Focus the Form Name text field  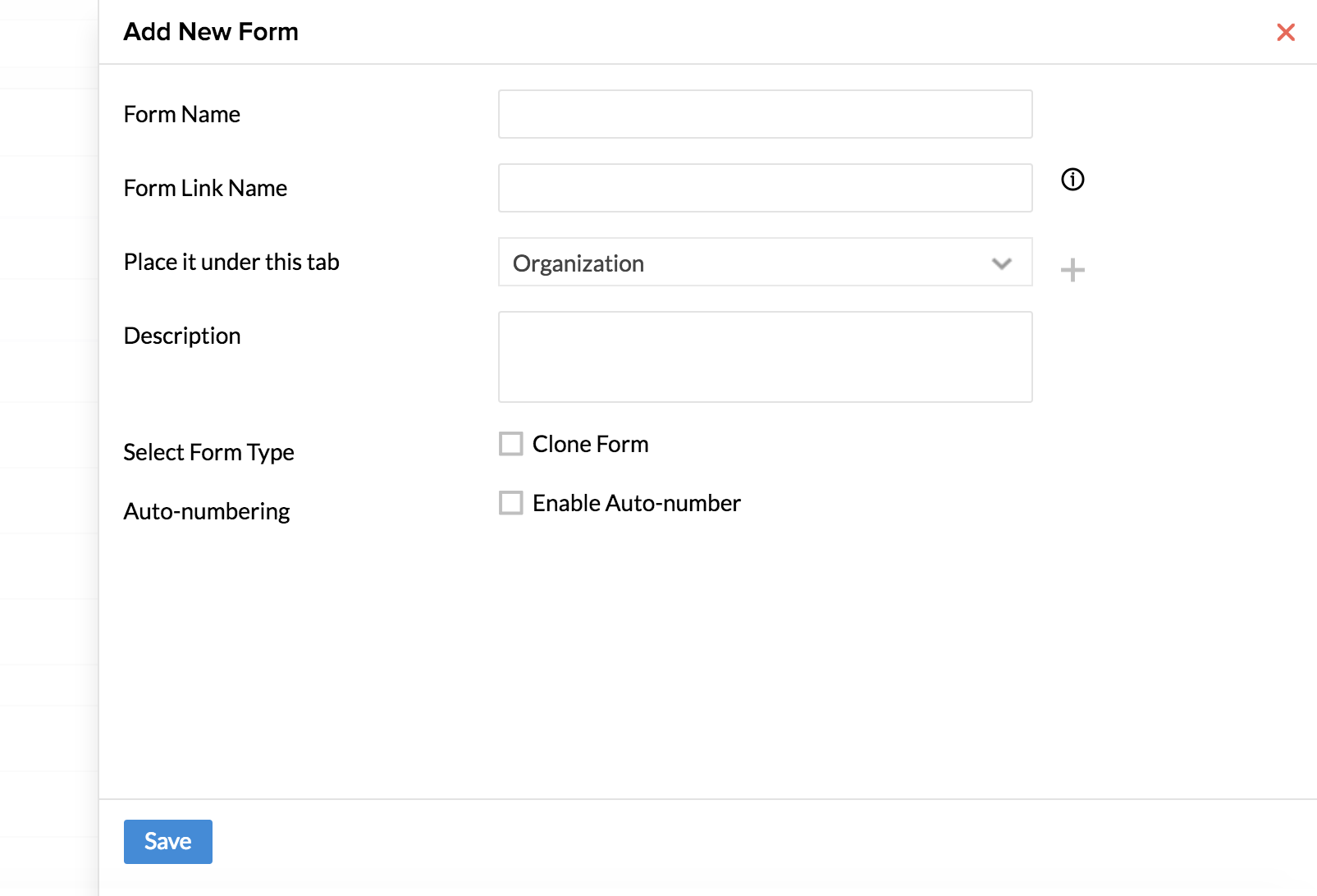[x=765, y=114]
